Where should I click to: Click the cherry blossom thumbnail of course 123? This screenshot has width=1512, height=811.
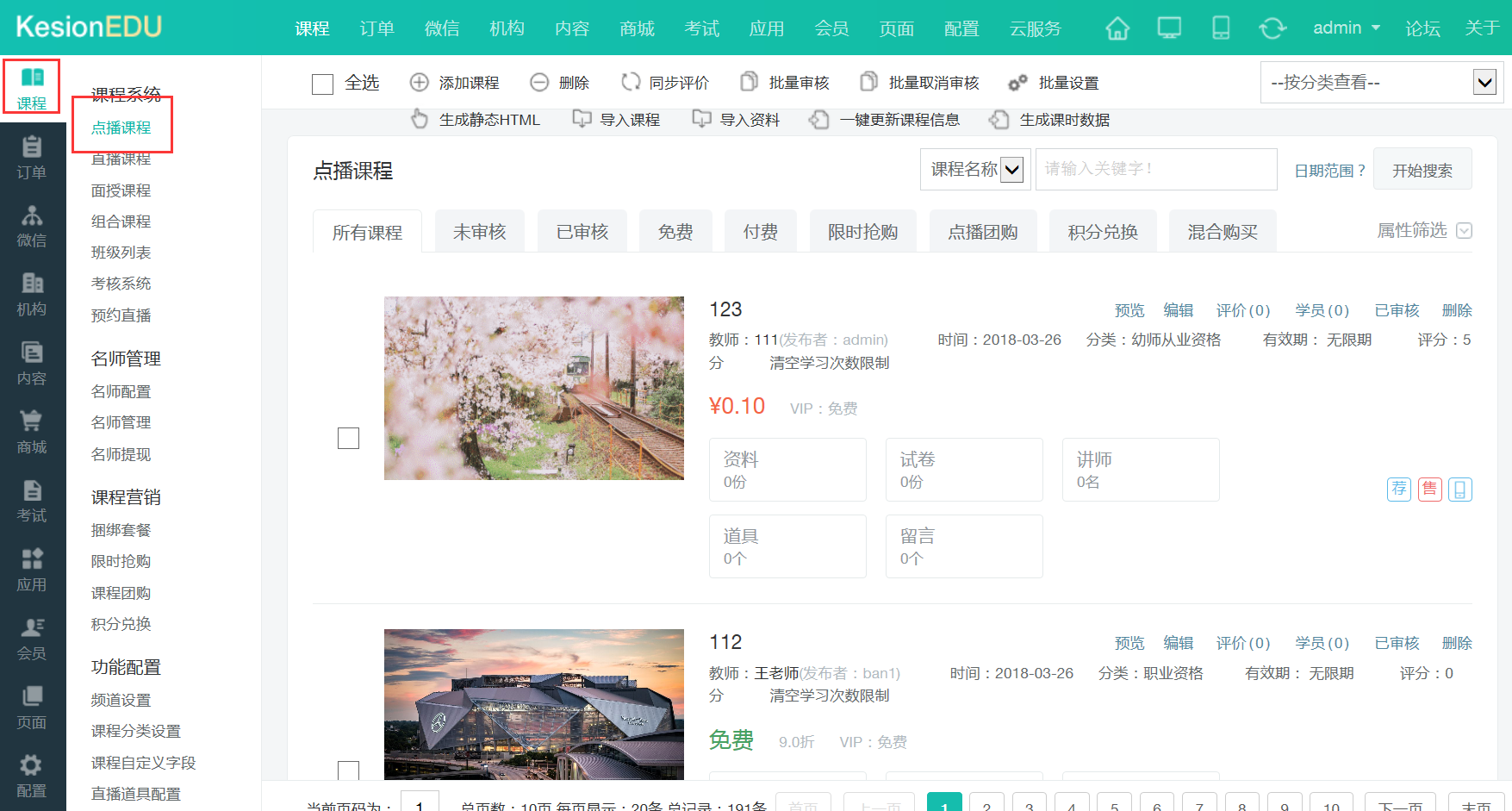click(533, 388)
